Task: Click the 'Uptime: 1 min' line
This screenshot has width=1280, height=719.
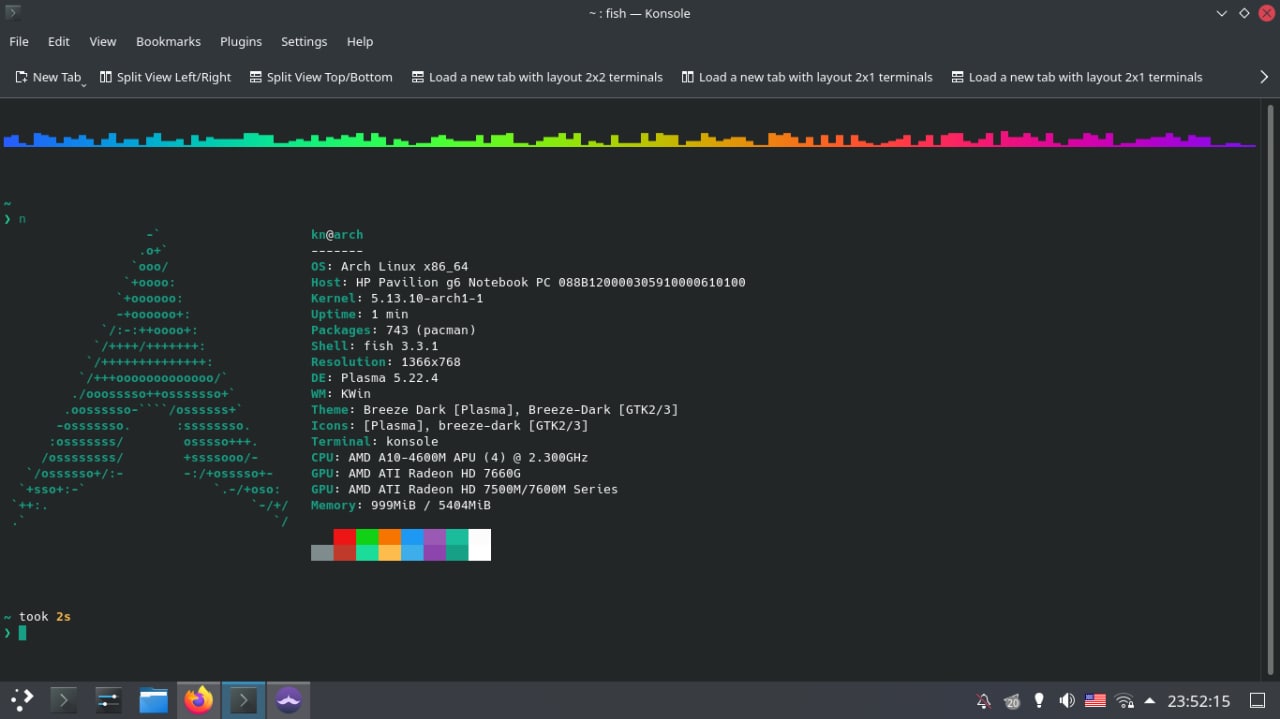Action: click(x=360, y=315)
